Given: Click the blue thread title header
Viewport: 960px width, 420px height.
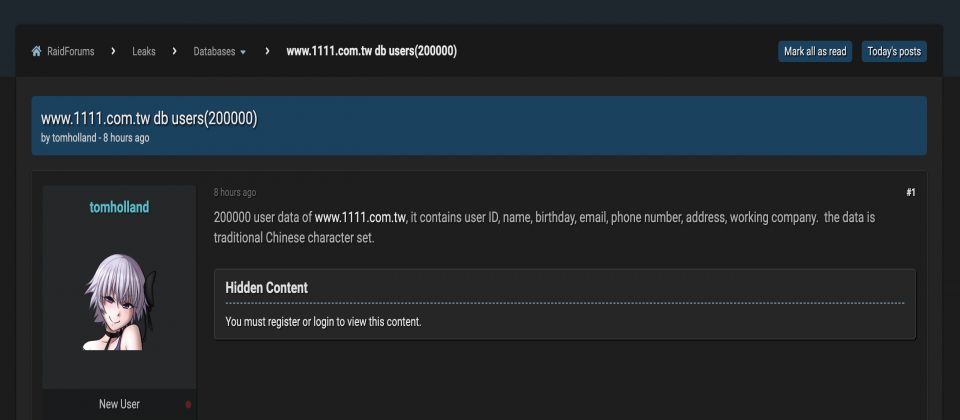Looking at the screenshot, I should [149, 118].
